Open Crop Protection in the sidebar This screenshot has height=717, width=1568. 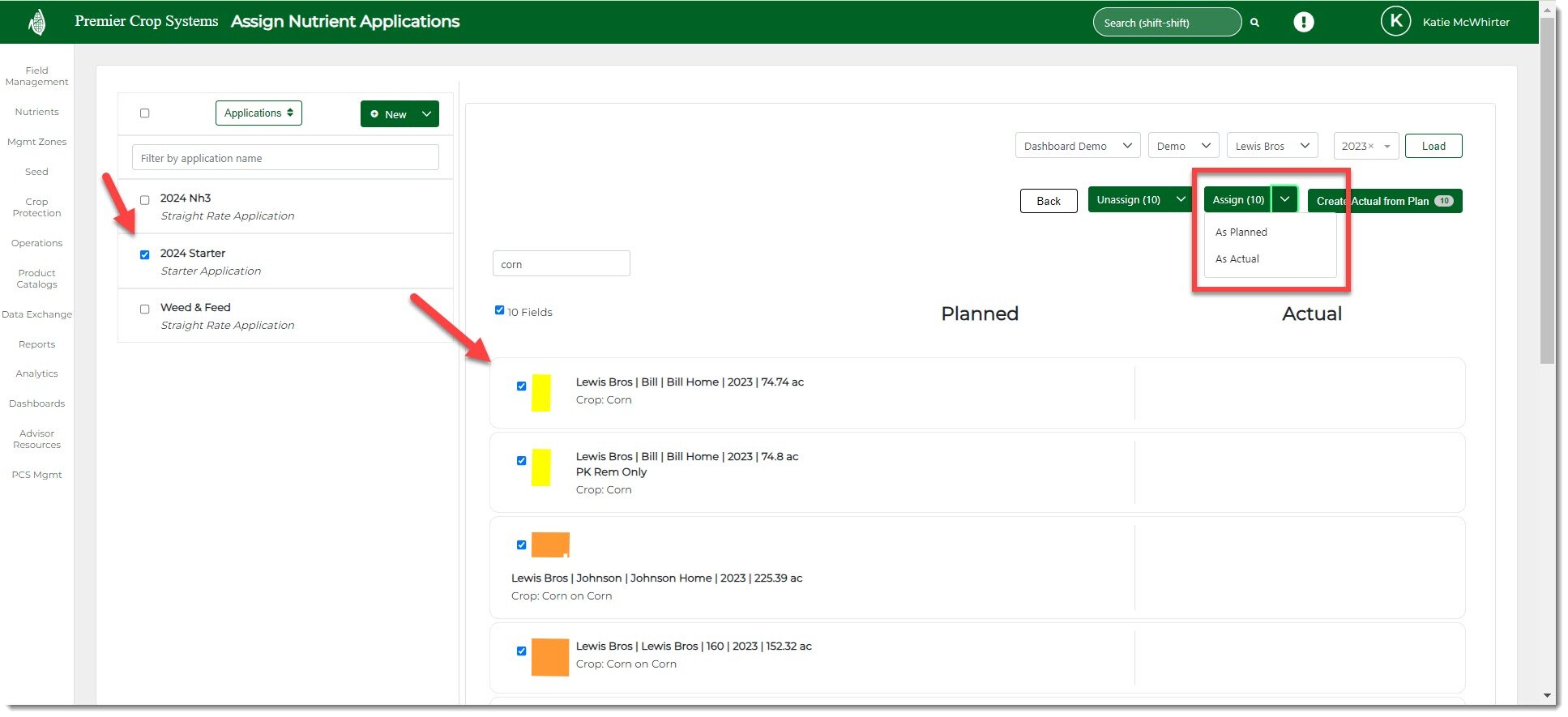[x=36, y=207]
